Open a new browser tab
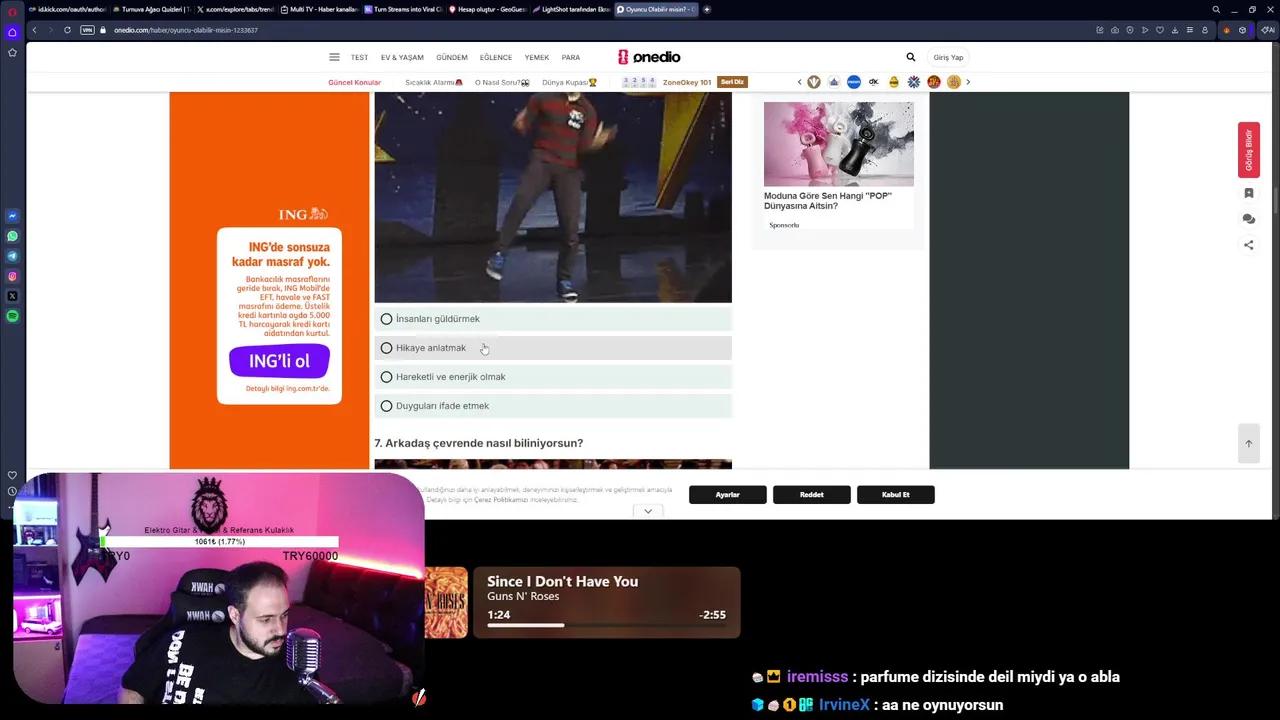The width and height of the screenshot is (1280, 720). click(707, 9)
